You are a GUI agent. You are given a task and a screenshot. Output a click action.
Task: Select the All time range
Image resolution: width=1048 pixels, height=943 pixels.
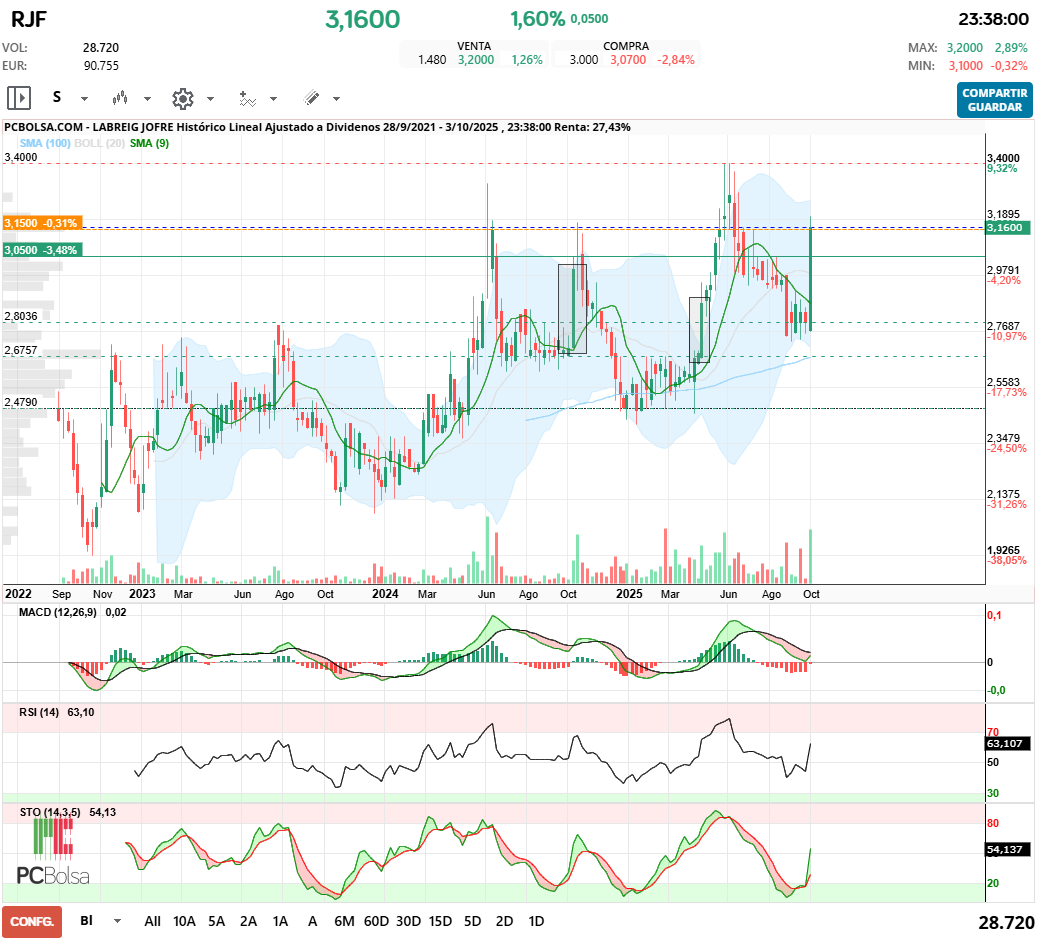152,921
